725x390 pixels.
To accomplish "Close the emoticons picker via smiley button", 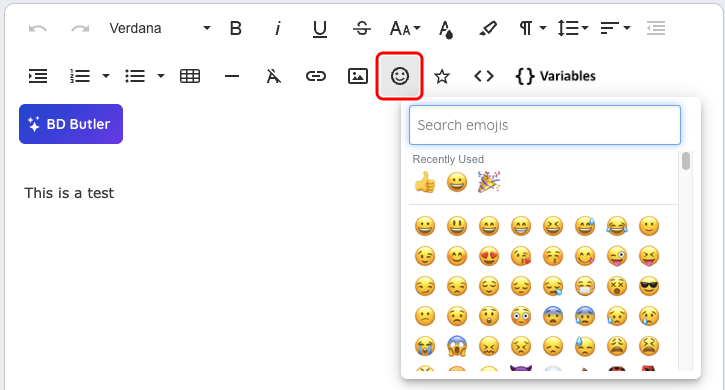I will click(x=399, y=76).
